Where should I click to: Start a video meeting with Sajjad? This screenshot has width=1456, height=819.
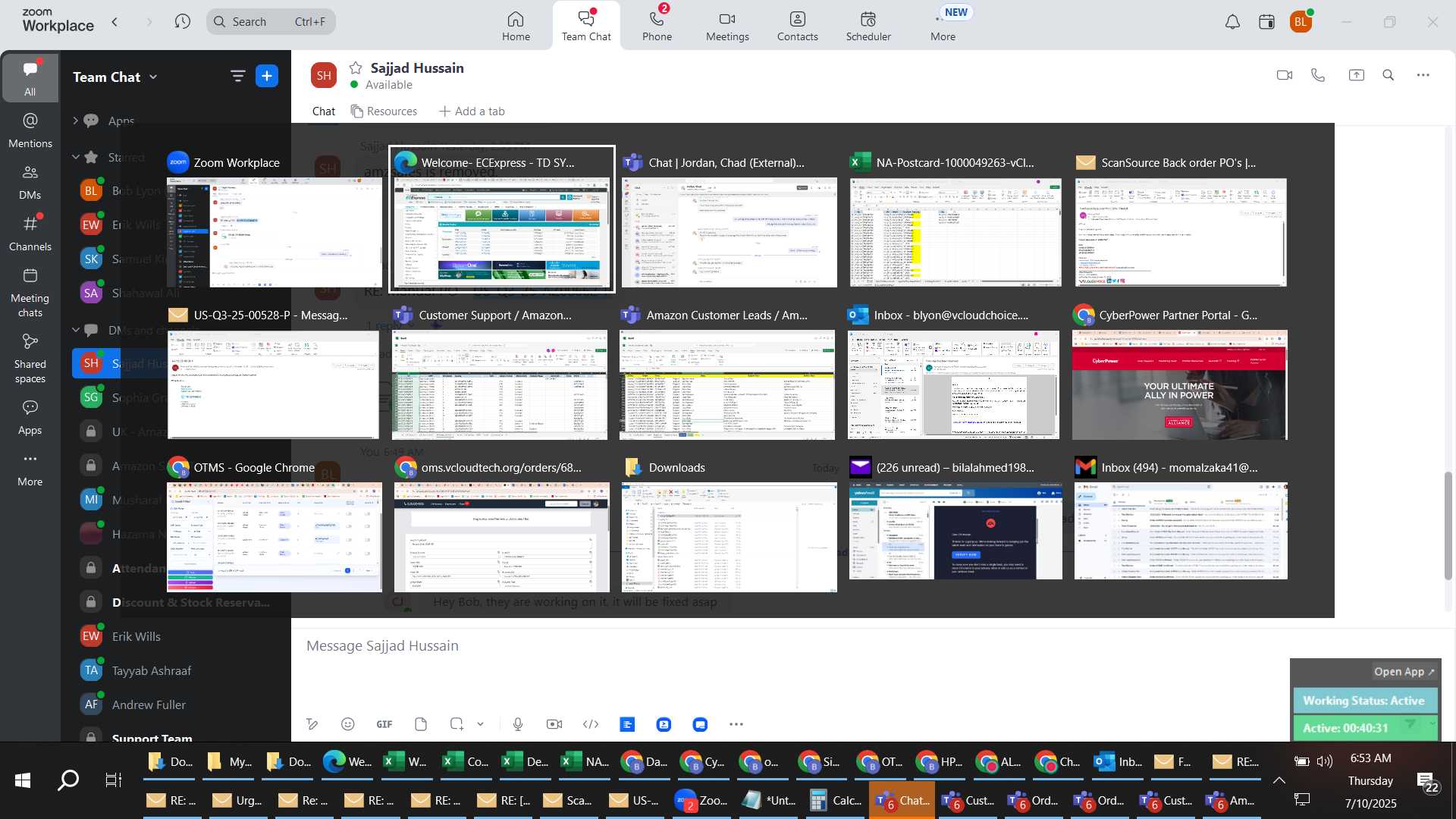point(1284,75)
